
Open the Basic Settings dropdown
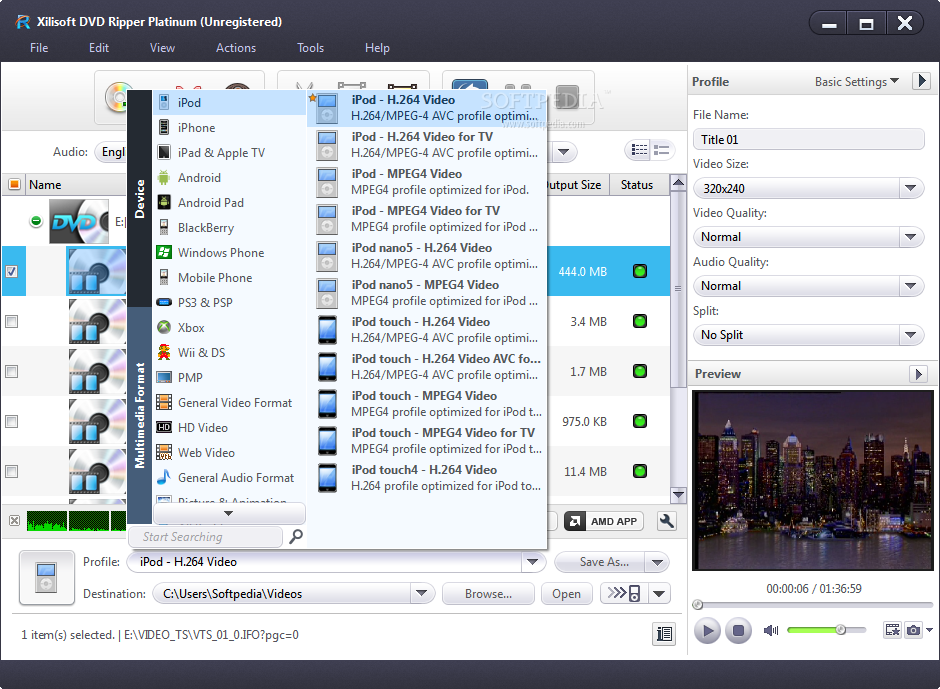coord(857,82)
